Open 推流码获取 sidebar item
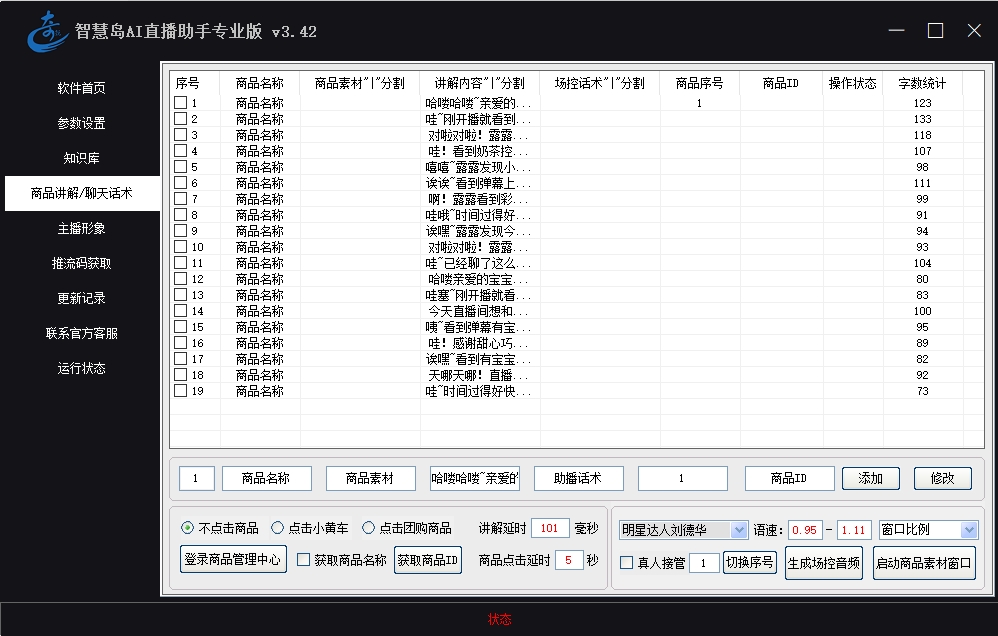The width and height of the screenshot is (998, 636). 81,263
